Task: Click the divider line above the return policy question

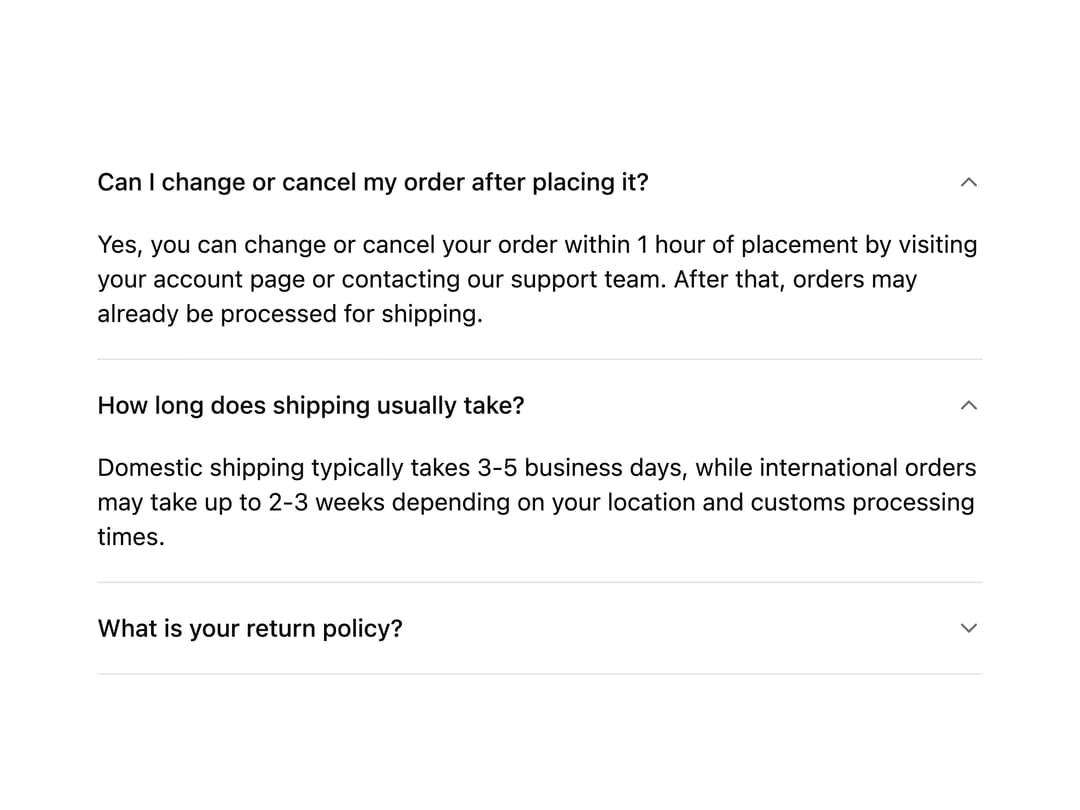Action: pos(540,582)
